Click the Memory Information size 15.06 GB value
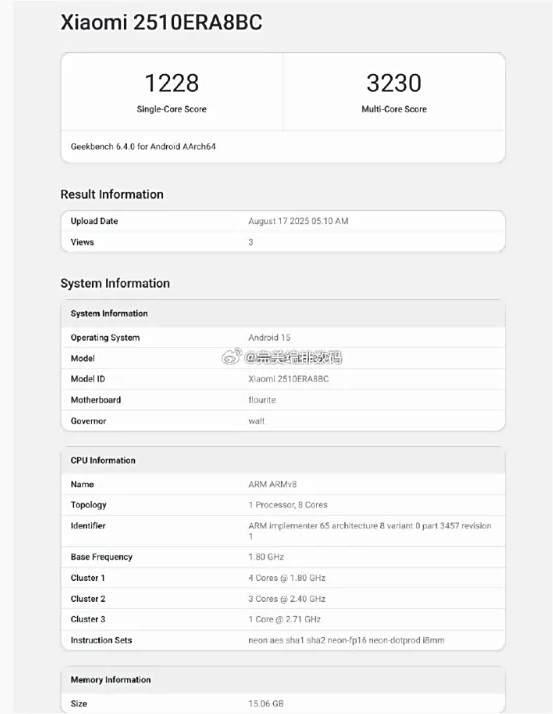The width and height of the screenshot is (553, 714). 266,704
